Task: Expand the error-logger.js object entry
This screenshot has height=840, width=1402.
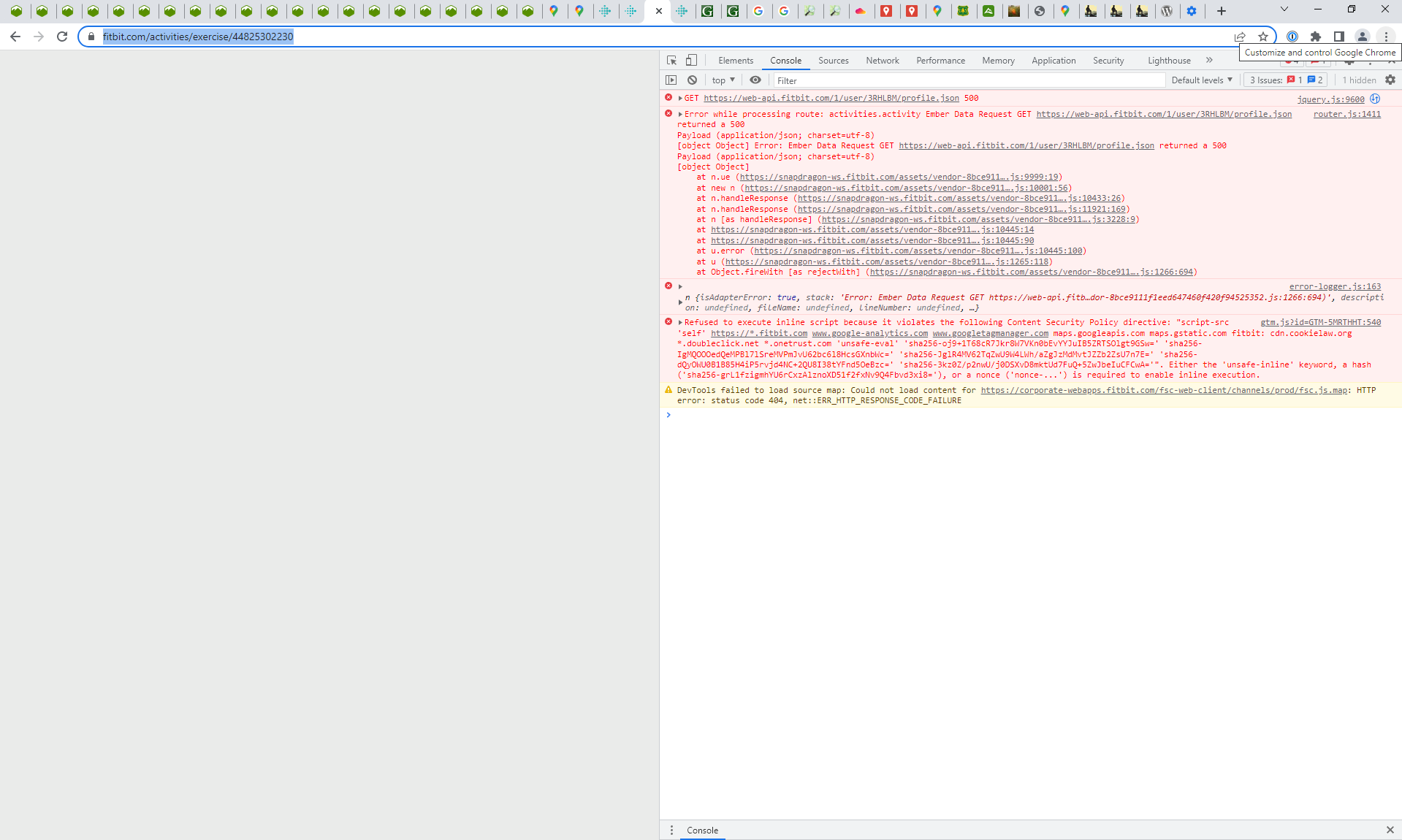Action: coord(680,286)
